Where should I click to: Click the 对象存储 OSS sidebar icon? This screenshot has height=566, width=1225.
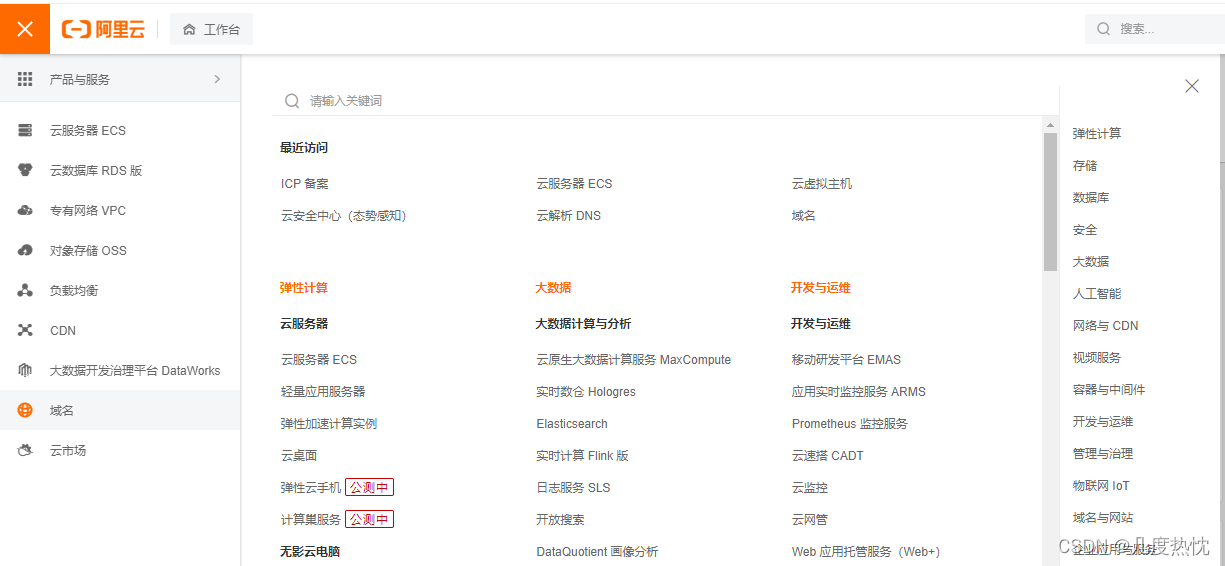[26, 250]
